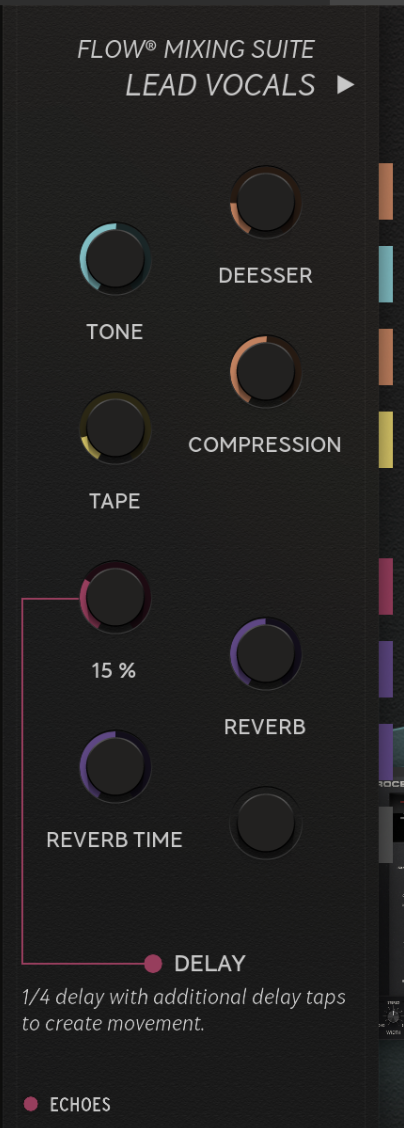The width and height of the screenshot is (404, 1128).
Task: Adjust the cyan TONE knob
Action: pyautogui.click(x=115, y=259)
